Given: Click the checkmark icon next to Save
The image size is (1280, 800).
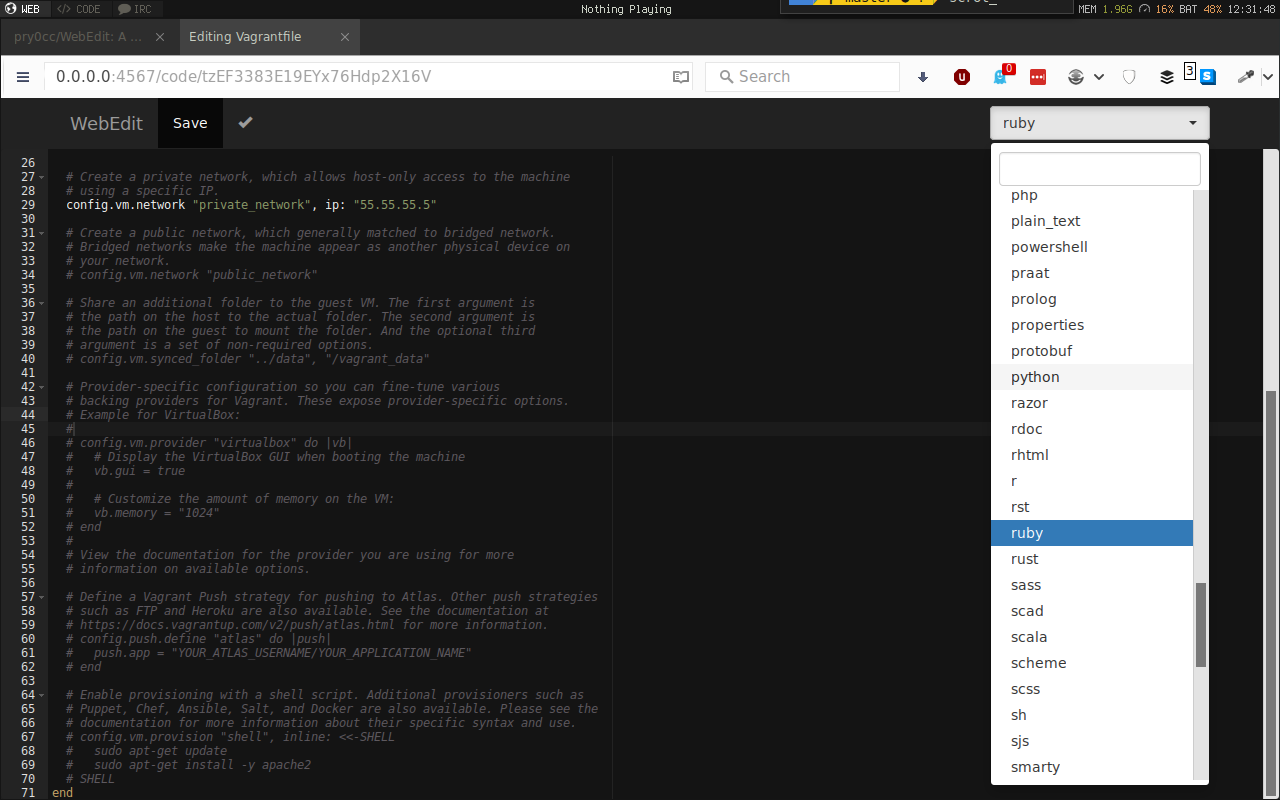Looking at the screenshot, I should pos(245,123).
